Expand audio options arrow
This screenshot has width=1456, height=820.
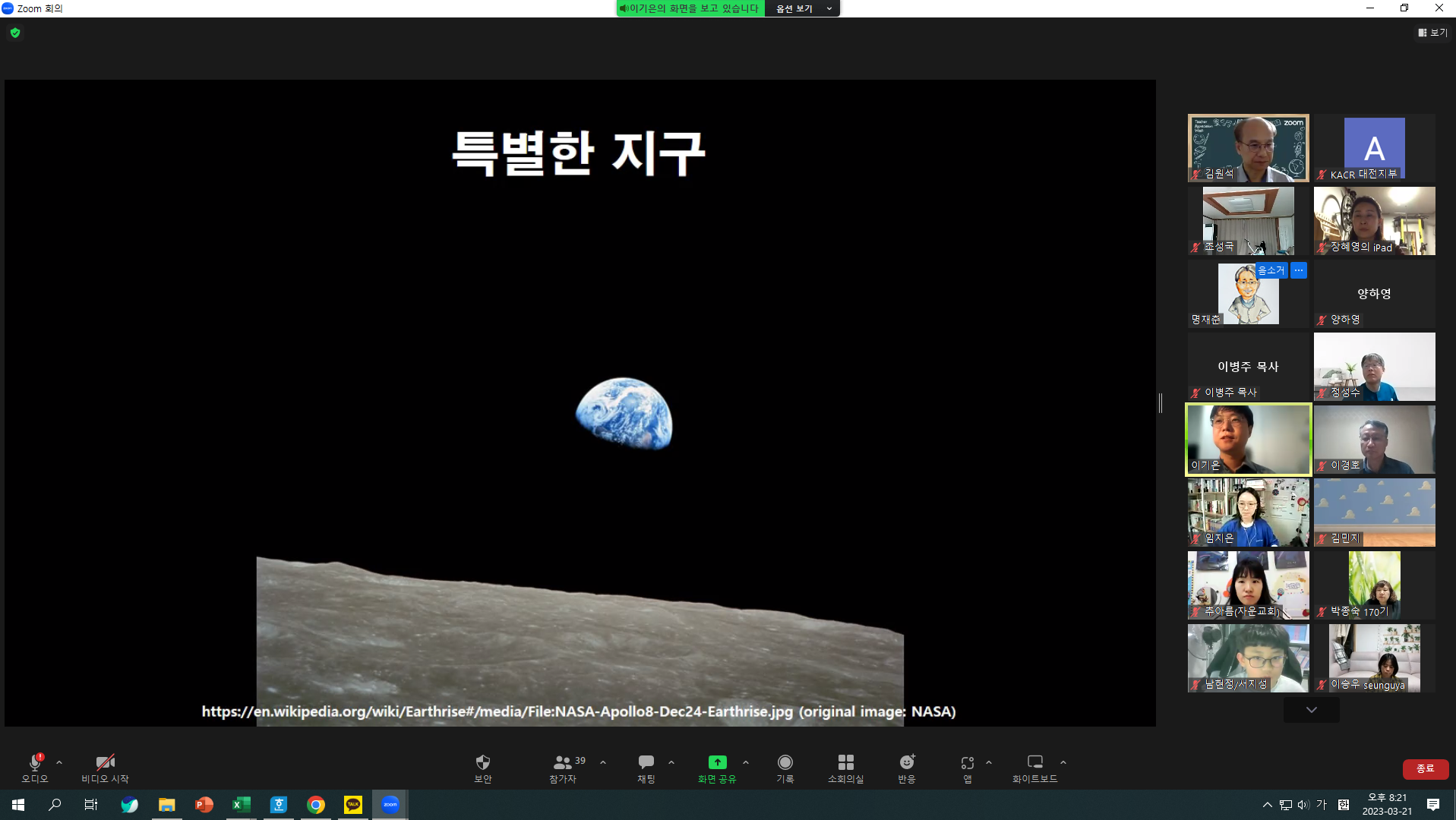click(59, 762)
